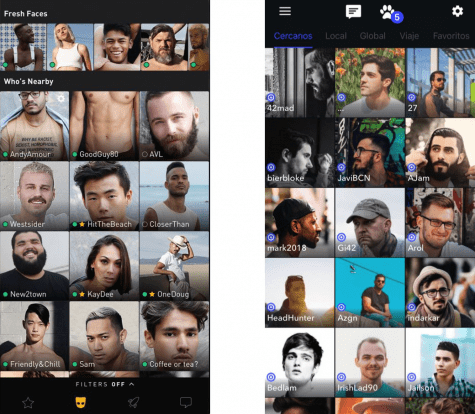This screenshot has width=475, height=414.
Task: Open the settings gear icon
Action: click(x=457, y=11)
